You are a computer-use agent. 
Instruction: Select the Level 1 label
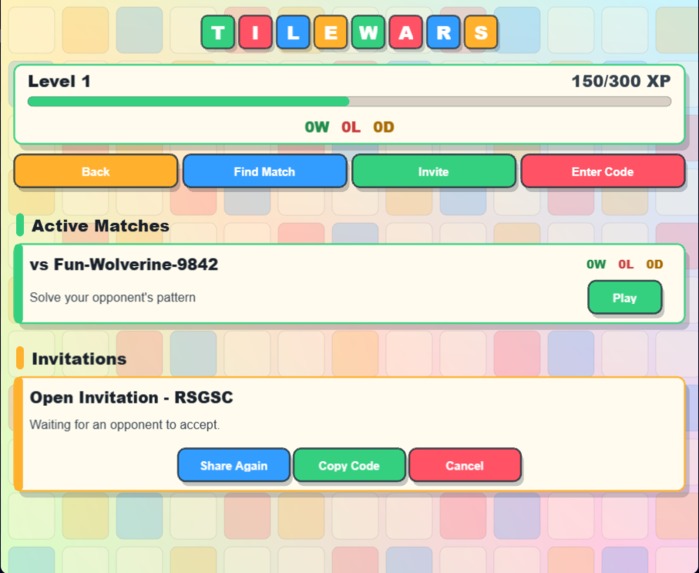pos(59,81)
